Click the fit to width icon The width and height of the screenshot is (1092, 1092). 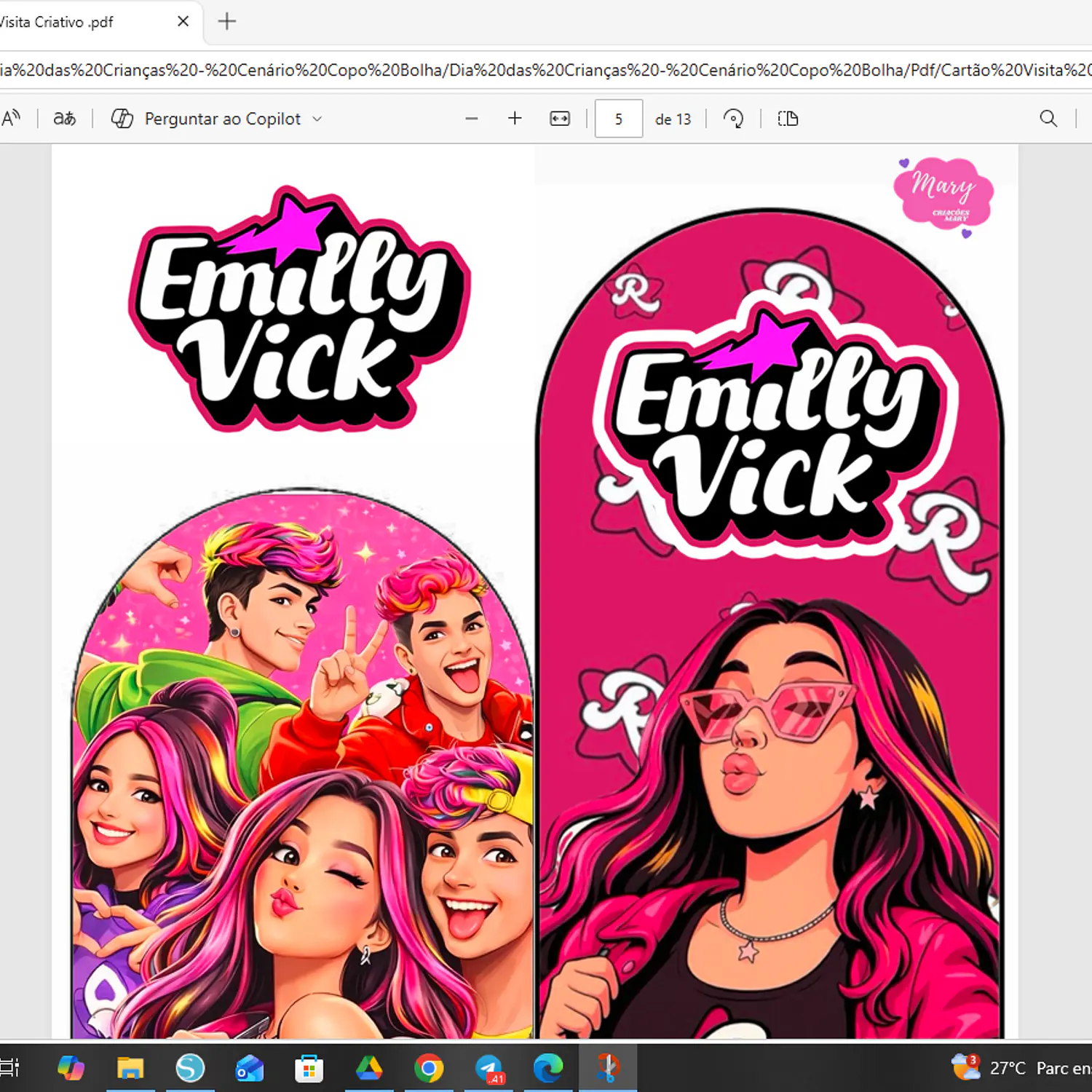pos(560,119)
